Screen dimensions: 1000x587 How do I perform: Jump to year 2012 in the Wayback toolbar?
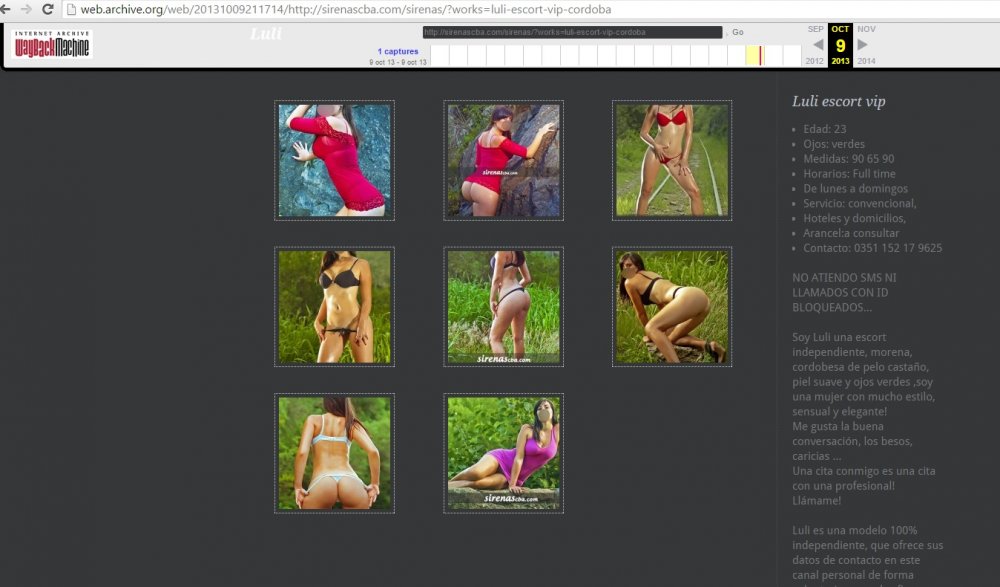click(816, 61)
